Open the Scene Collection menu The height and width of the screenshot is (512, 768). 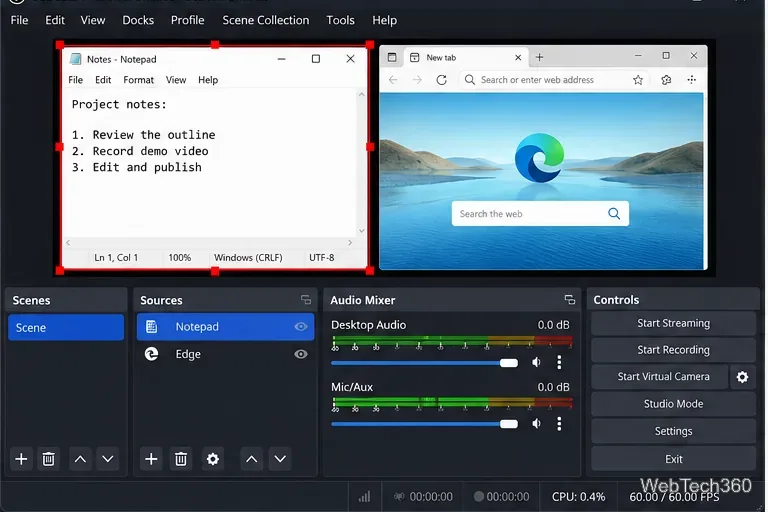click(266, 20)
